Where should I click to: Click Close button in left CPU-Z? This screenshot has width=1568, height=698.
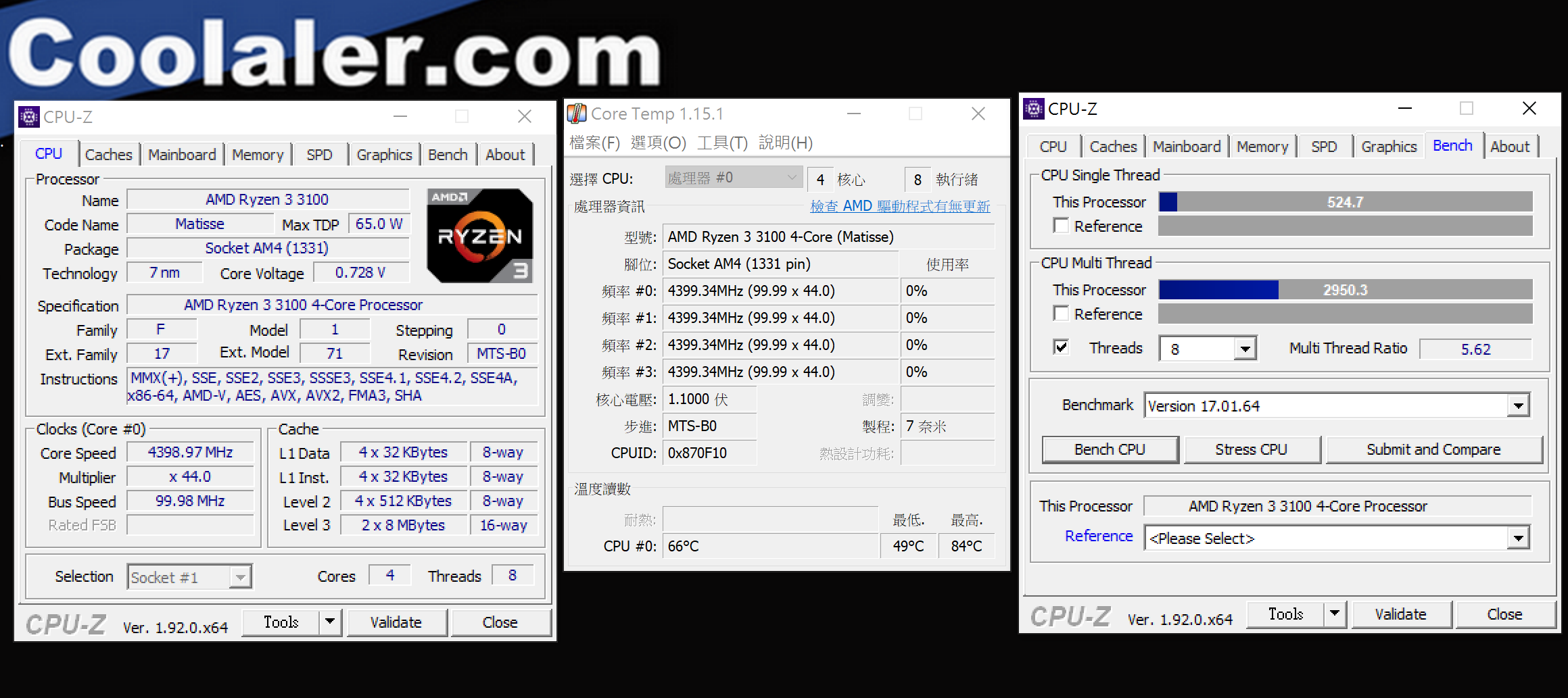pos(500,622)
